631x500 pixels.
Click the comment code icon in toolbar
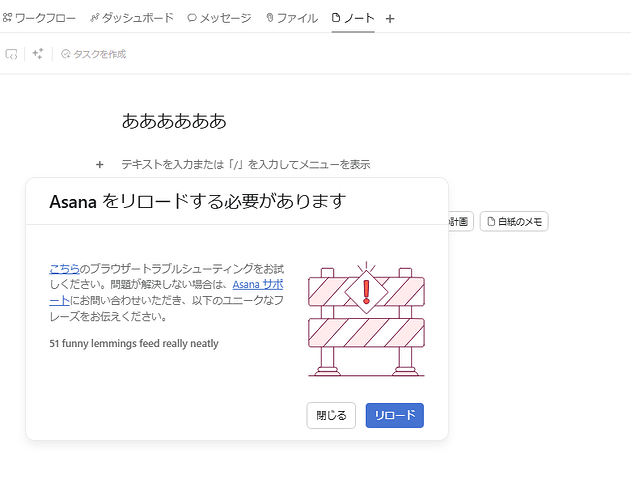point(11,54)
